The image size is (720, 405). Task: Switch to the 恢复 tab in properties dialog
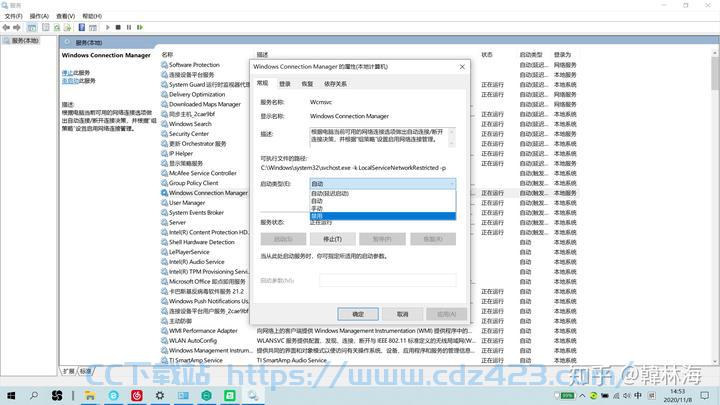(x=307, y=84)
